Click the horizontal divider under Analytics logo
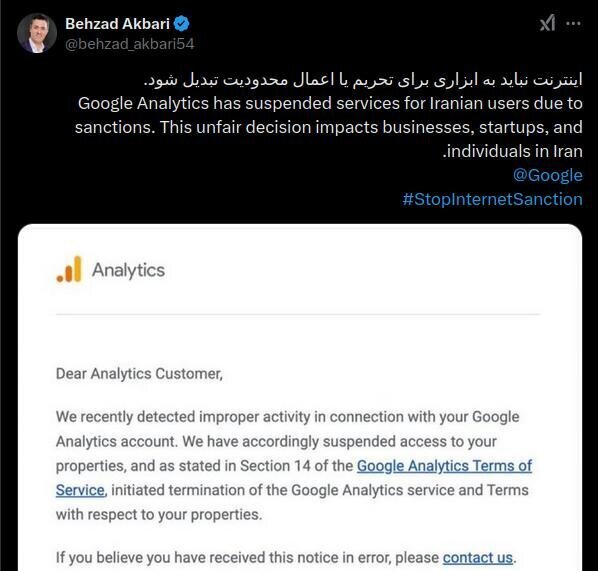 298,314
